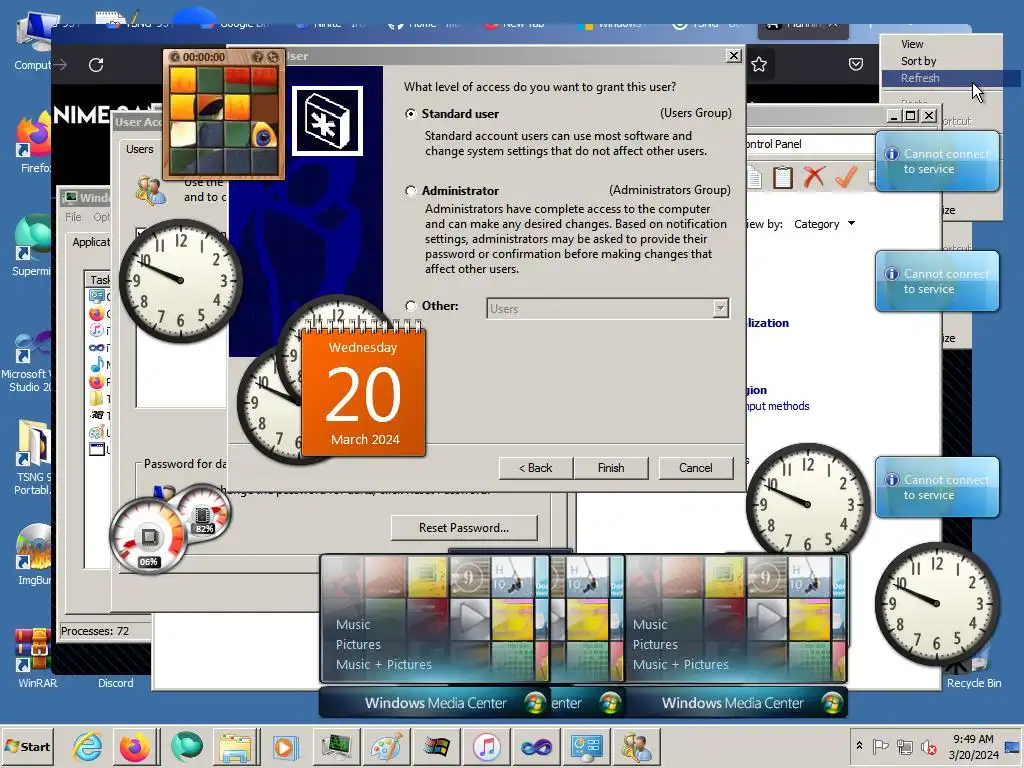Open the Discord desktop shortcut label
The image size is (1024, 768).
[x=116, y=682]
